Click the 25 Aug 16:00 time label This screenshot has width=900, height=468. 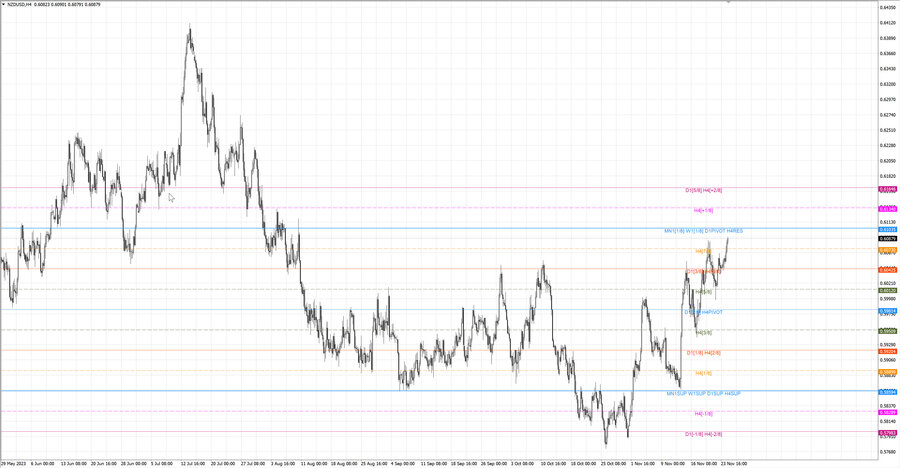[374, 463]
